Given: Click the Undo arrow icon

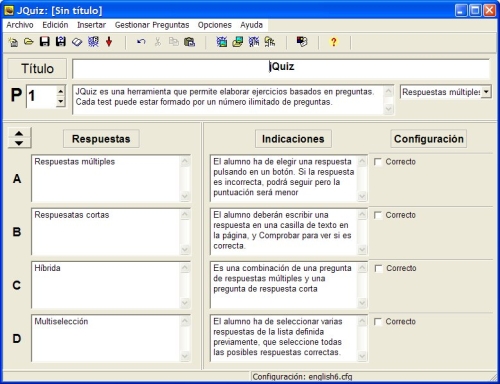Looking at the screenshot, I should click(x=141, y=42).
